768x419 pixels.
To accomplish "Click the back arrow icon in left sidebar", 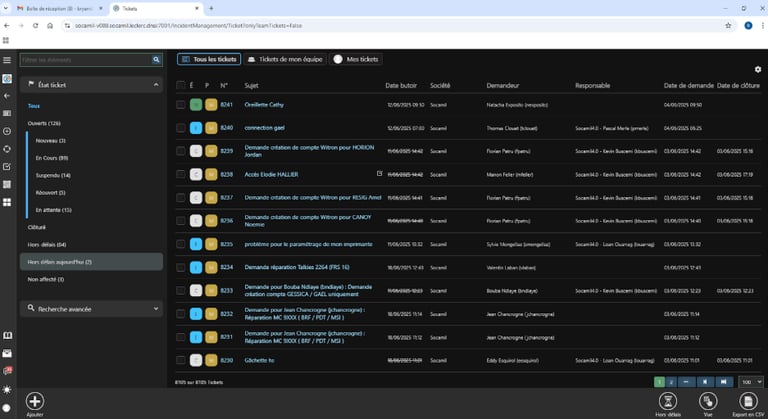I will (x=7, y=96).
